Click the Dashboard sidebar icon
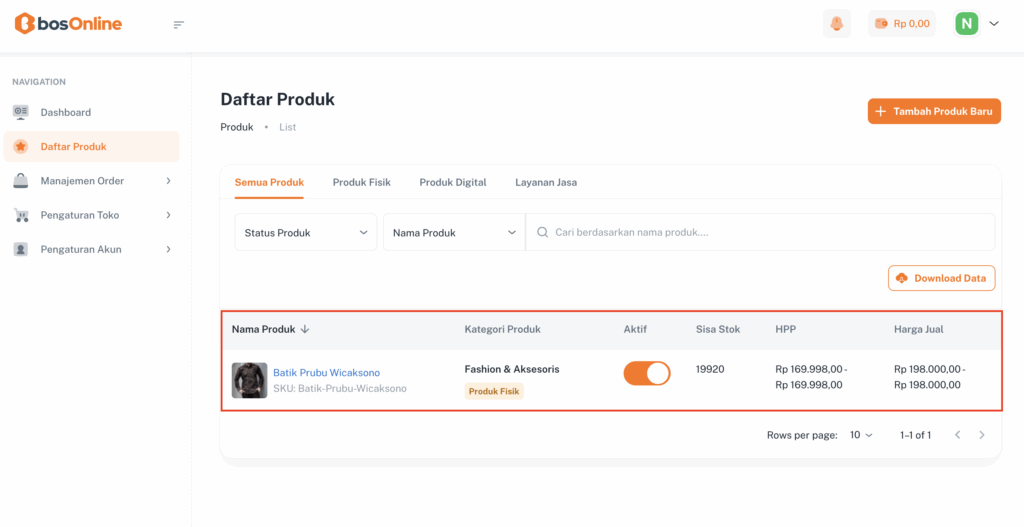 tap(21, 112)
